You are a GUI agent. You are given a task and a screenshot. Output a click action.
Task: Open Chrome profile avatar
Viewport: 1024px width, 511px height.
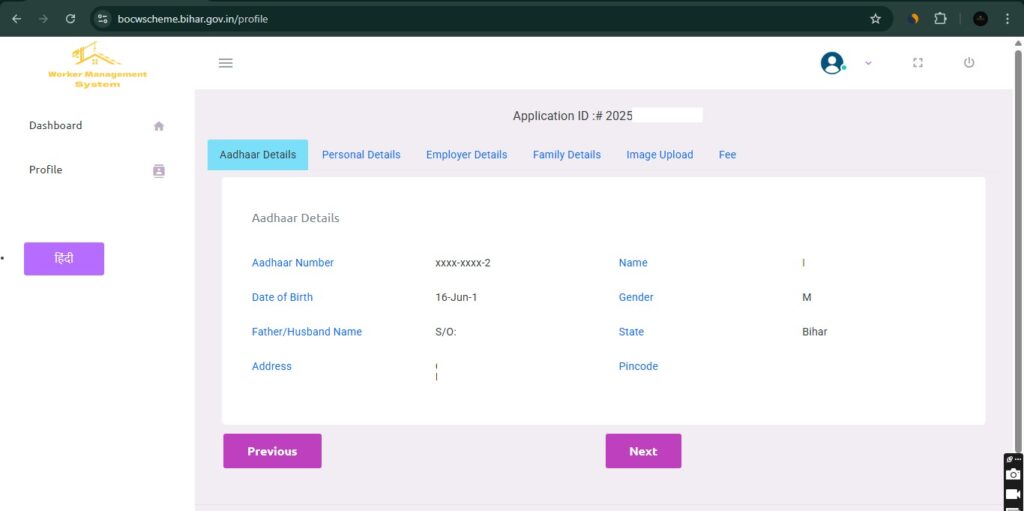click(x=980, y=19)
